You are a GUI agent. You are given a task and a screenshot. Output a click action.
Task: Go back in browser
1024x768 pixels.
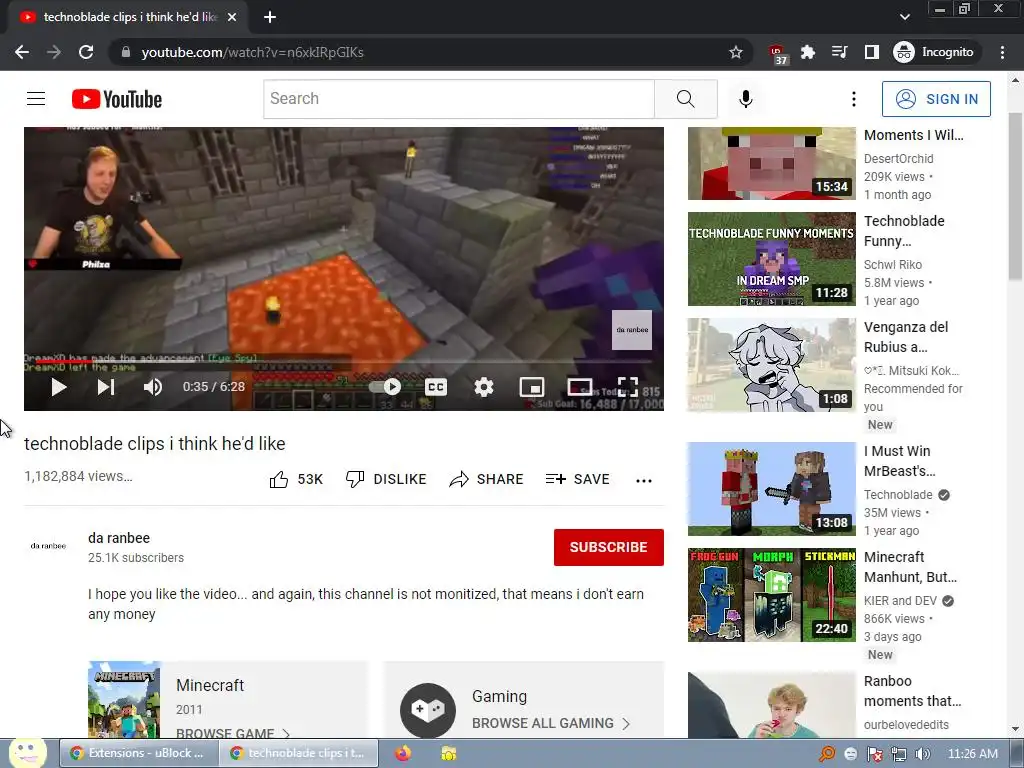[22, 52]
